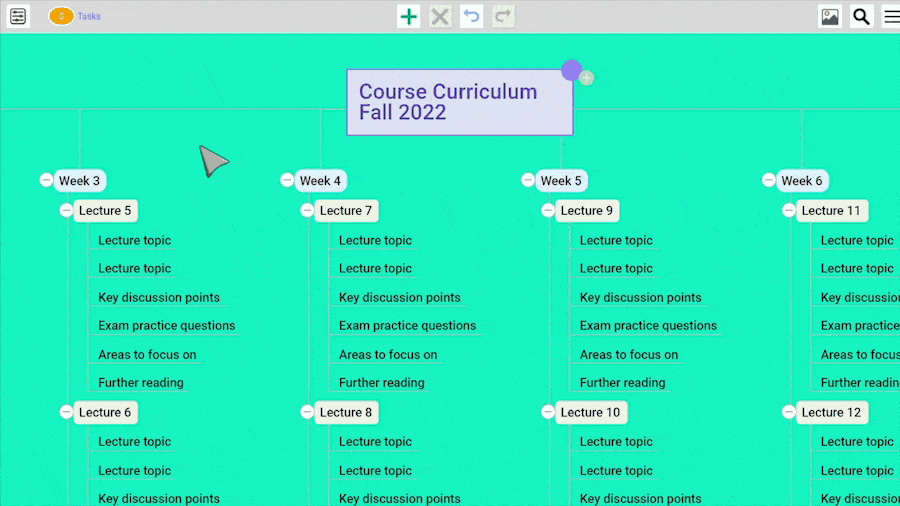Select the Week 5 node

pos(561,181)
